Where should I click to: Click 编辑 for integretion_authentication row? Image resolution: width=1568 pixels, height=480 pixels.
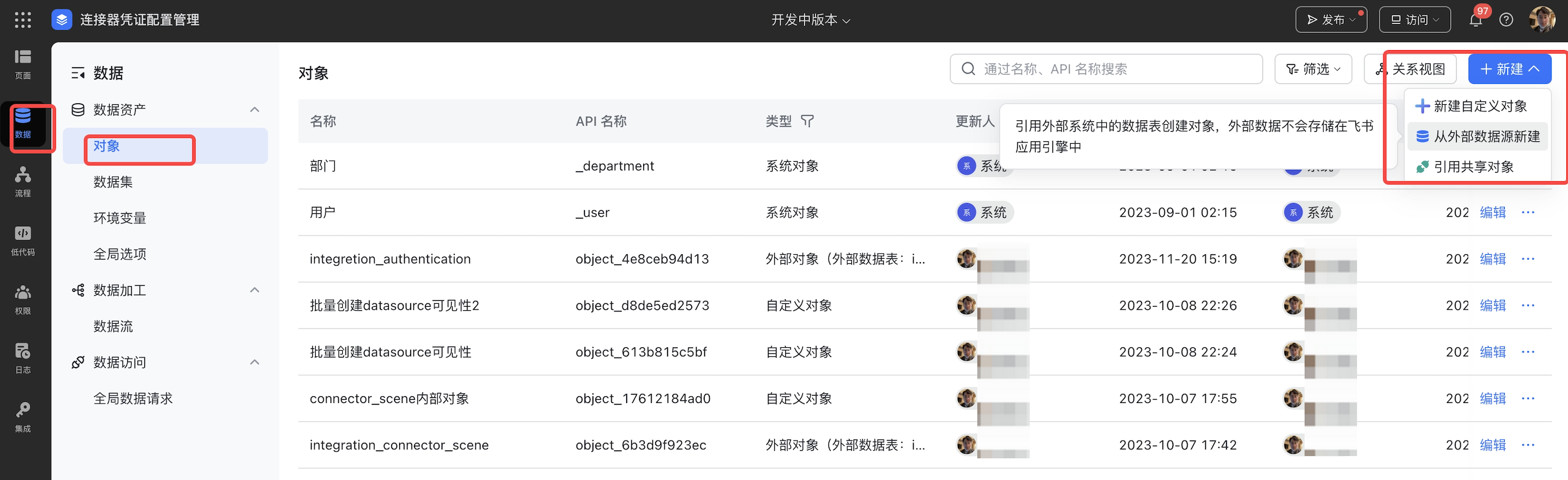pyautogui.click(x=1493, y=259)
